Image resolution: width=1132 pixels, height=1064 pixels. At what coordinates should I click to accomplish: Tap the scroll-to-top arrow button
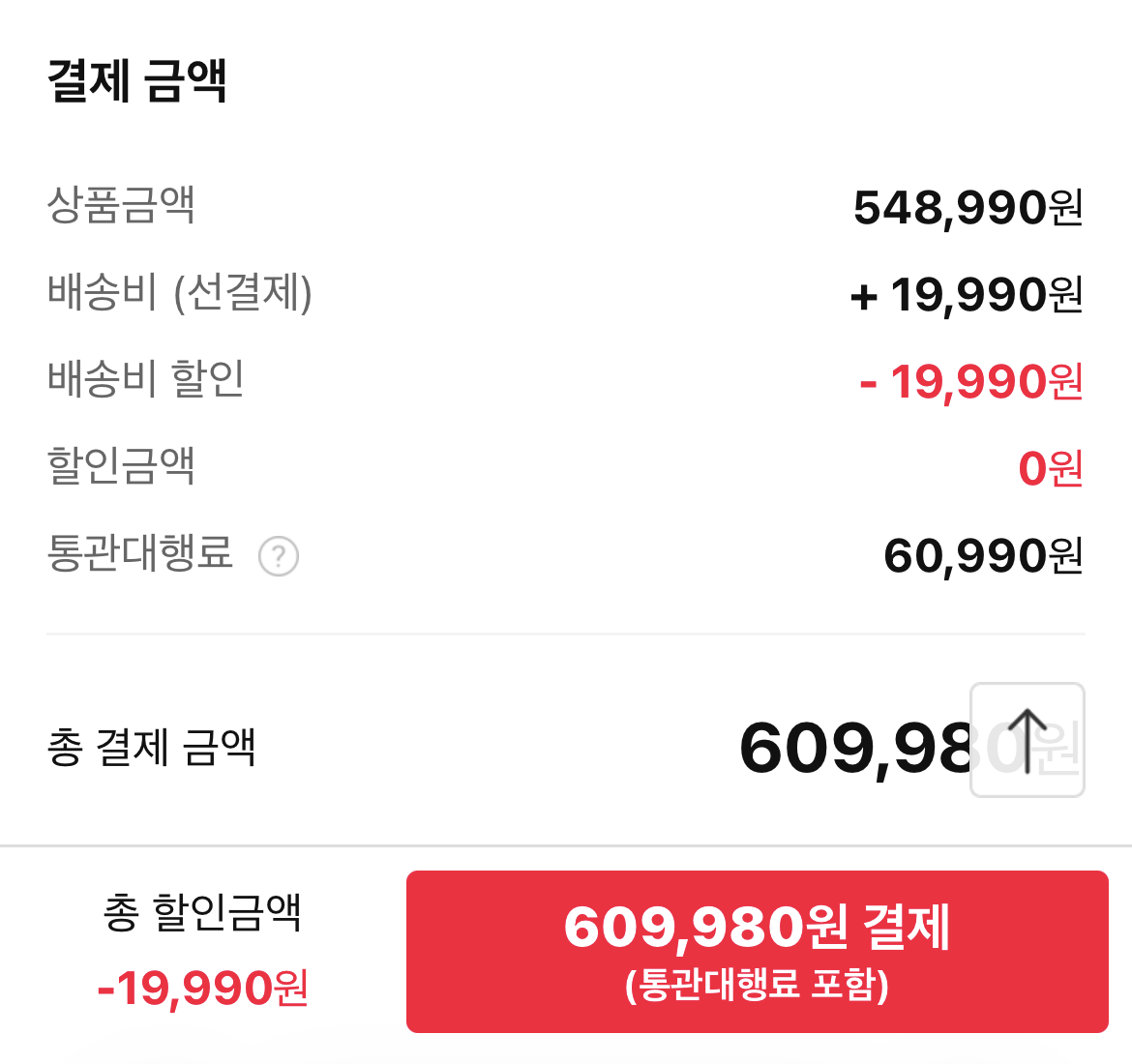[1027, 740]
